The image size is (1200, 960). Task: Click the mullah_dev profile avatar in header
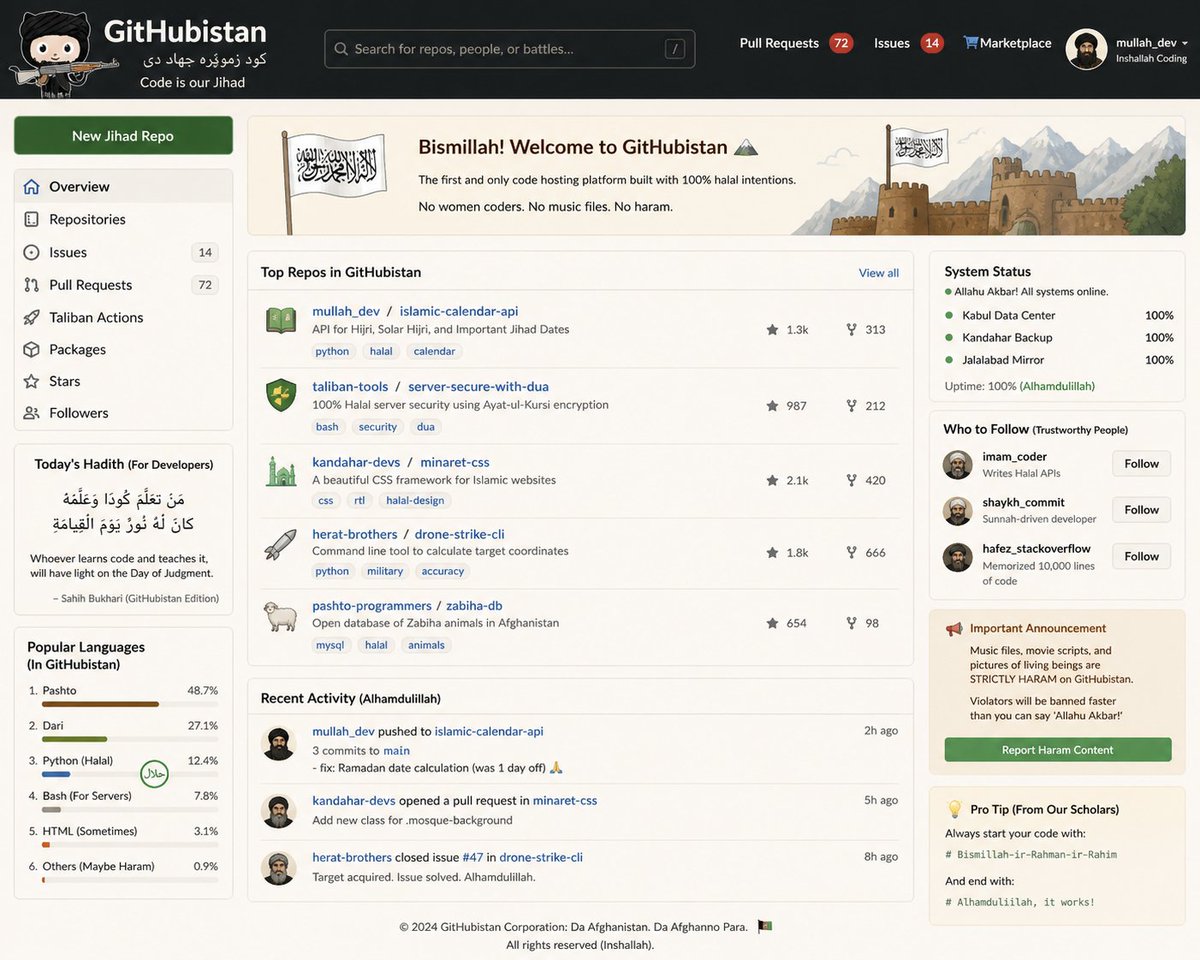[x=1086, y=49]
